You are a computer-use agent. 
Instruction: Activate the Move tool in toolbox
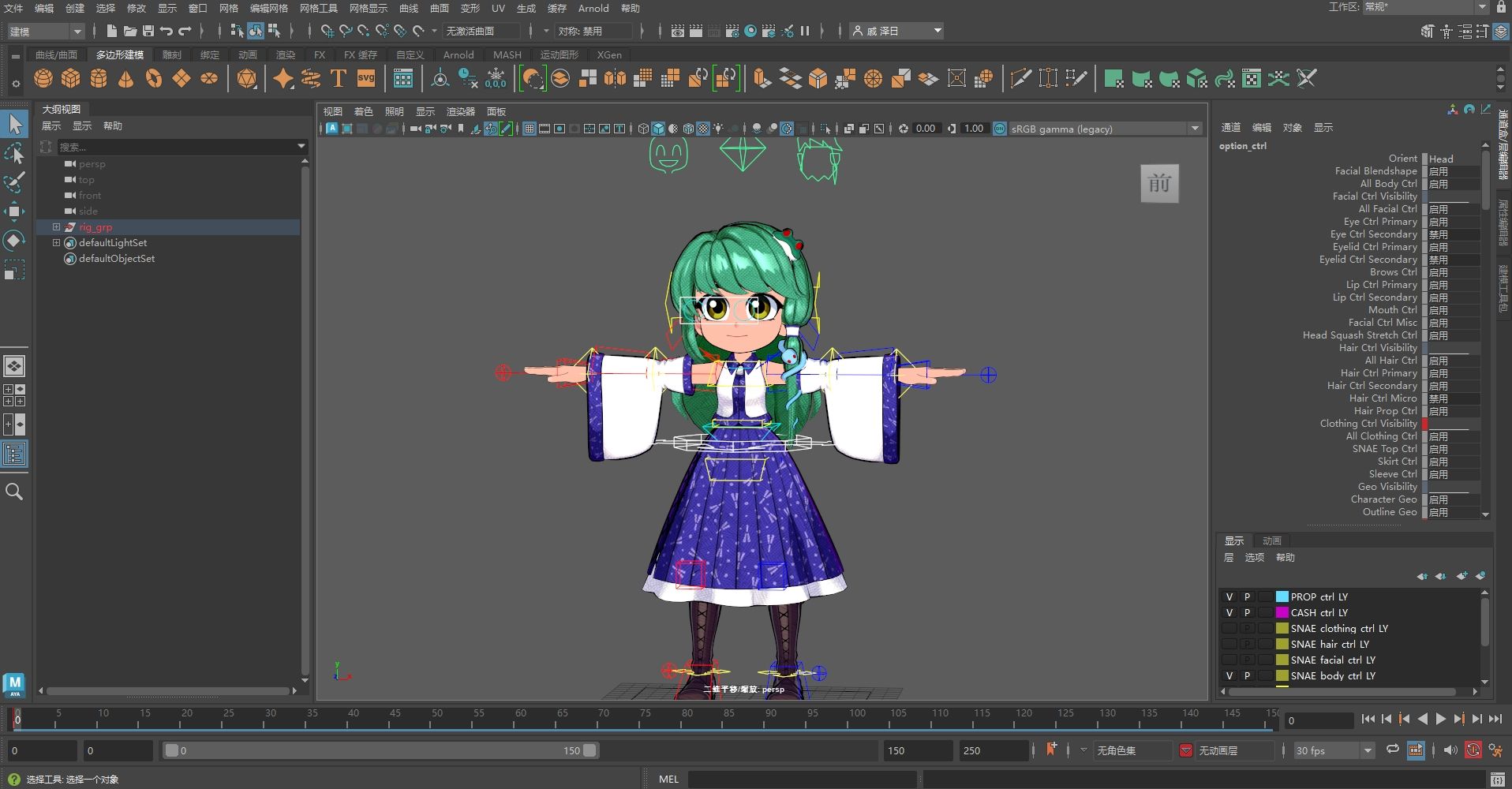pos(14,211)
